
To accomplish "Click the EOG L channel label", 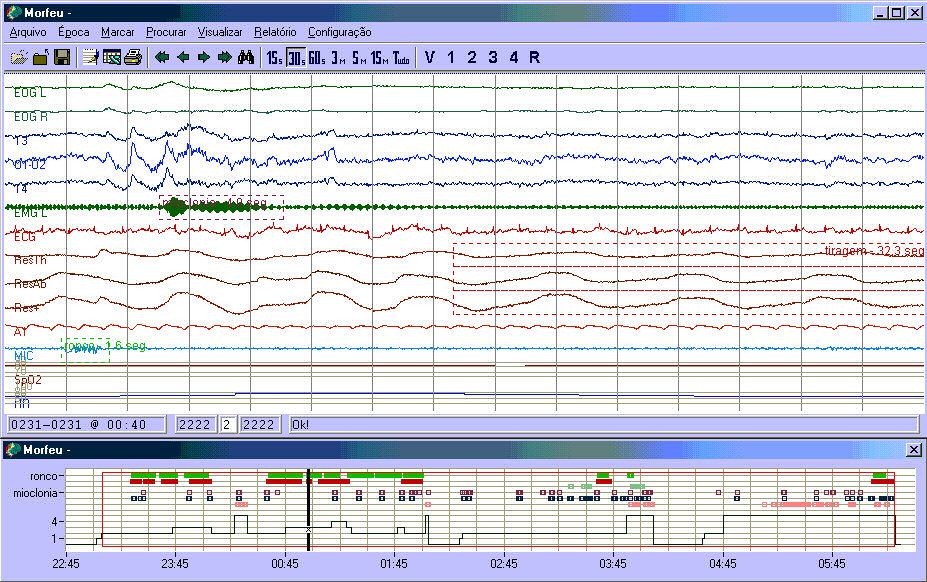I will point(30,93).
